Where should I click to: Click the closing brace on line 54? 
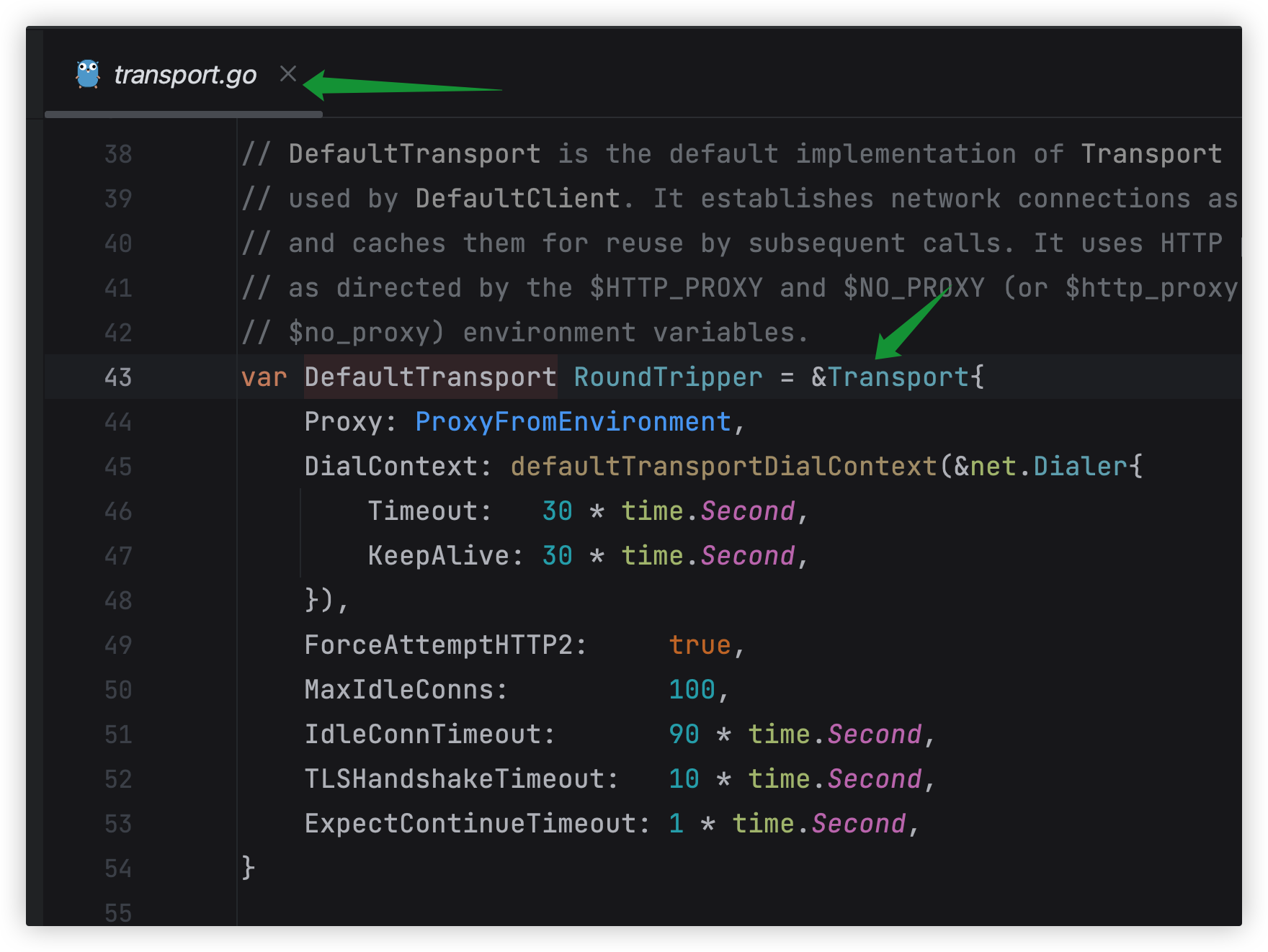pyautogui.click(x=248, y=867)
